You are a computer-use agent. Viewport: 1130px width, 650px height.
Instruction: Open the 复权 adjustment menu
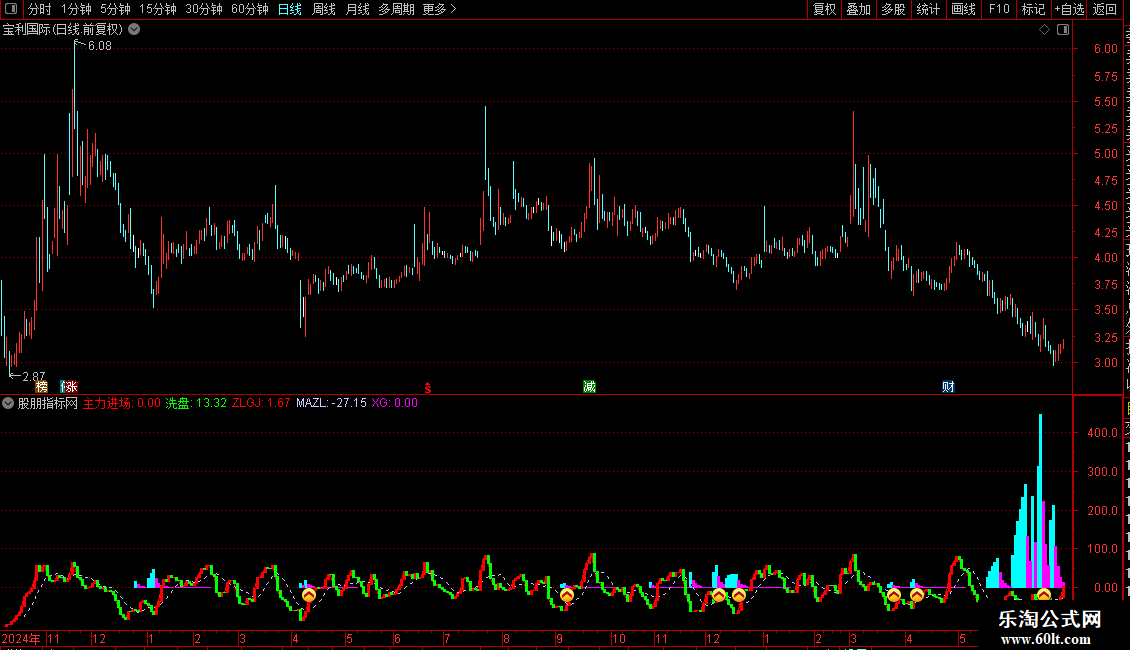point(824,9)
